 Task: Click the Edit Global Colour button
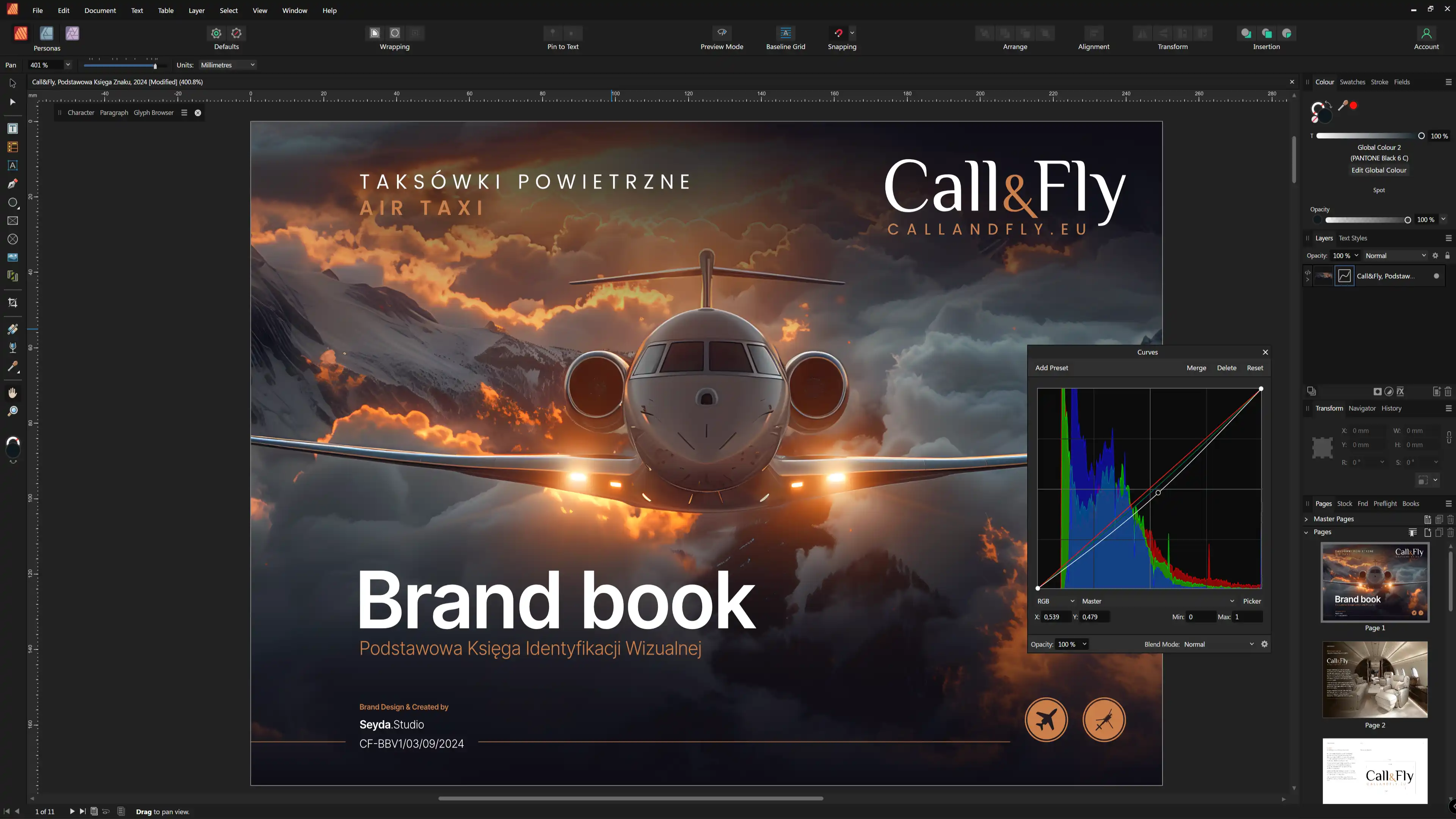coord(1379,170)
